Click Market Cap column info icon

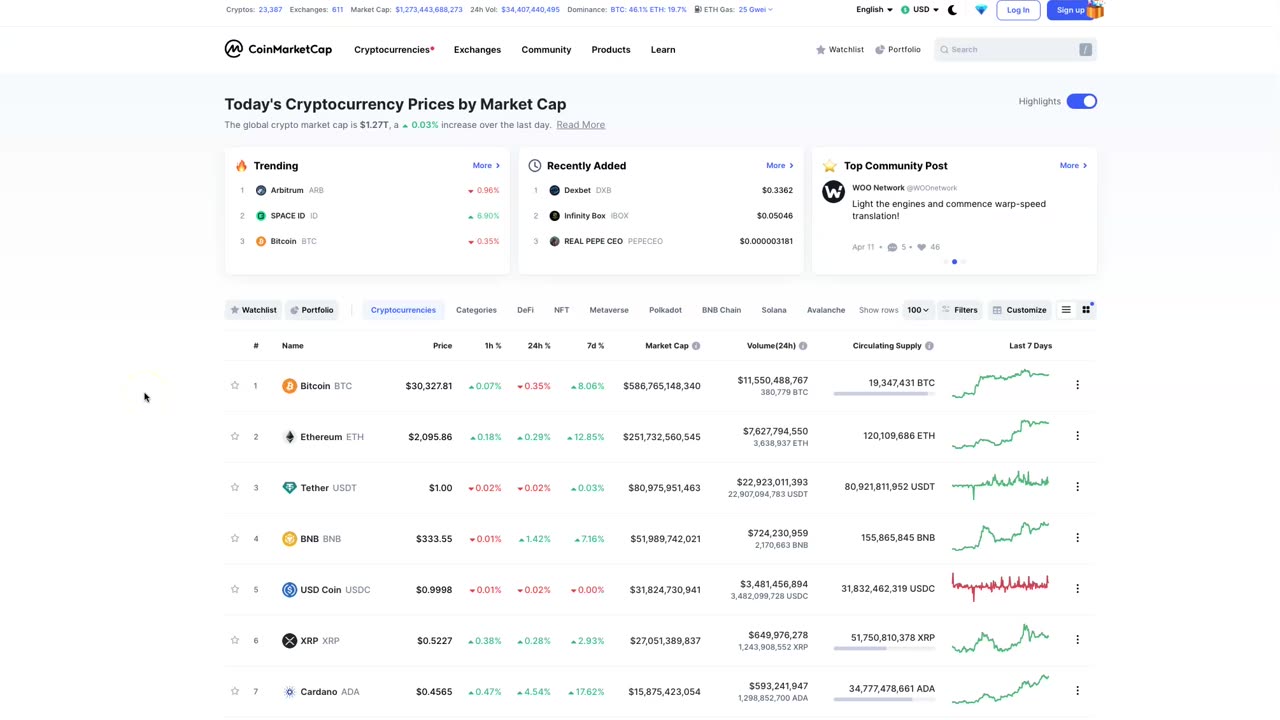696,346
